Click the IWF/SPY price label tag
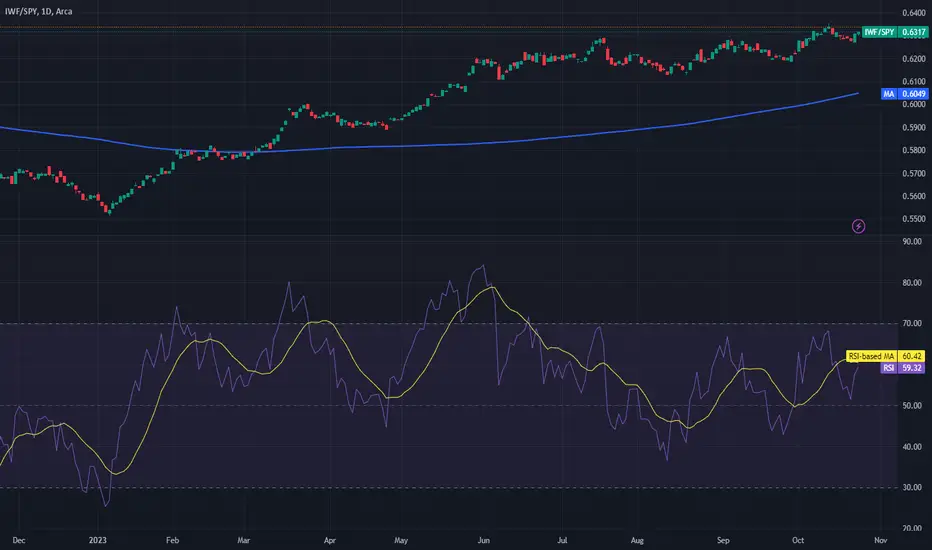Viewport: 932px width, 550px height. click(879, 32)
